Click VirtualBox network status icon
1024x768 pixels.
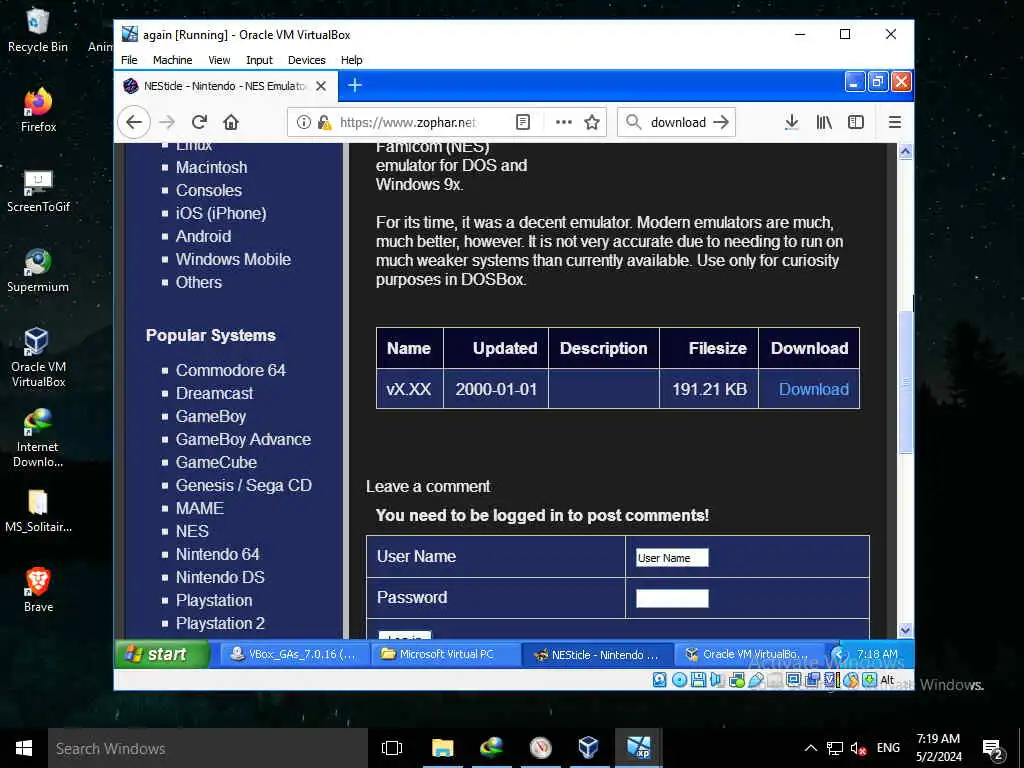point(737,680)
